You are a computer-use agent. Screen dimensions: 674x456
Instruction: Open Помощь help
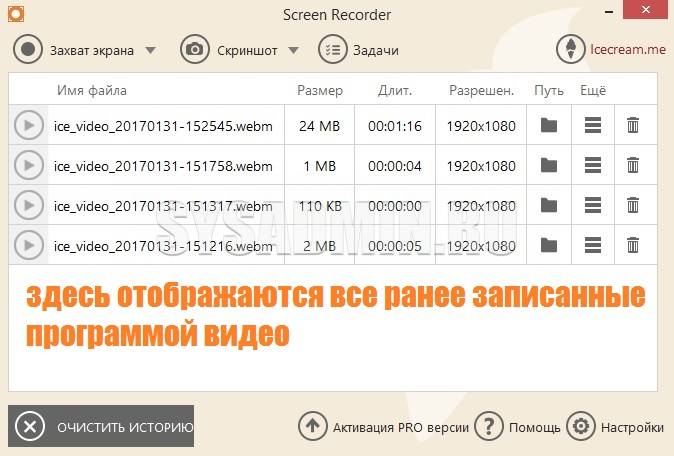pos(517,427)
